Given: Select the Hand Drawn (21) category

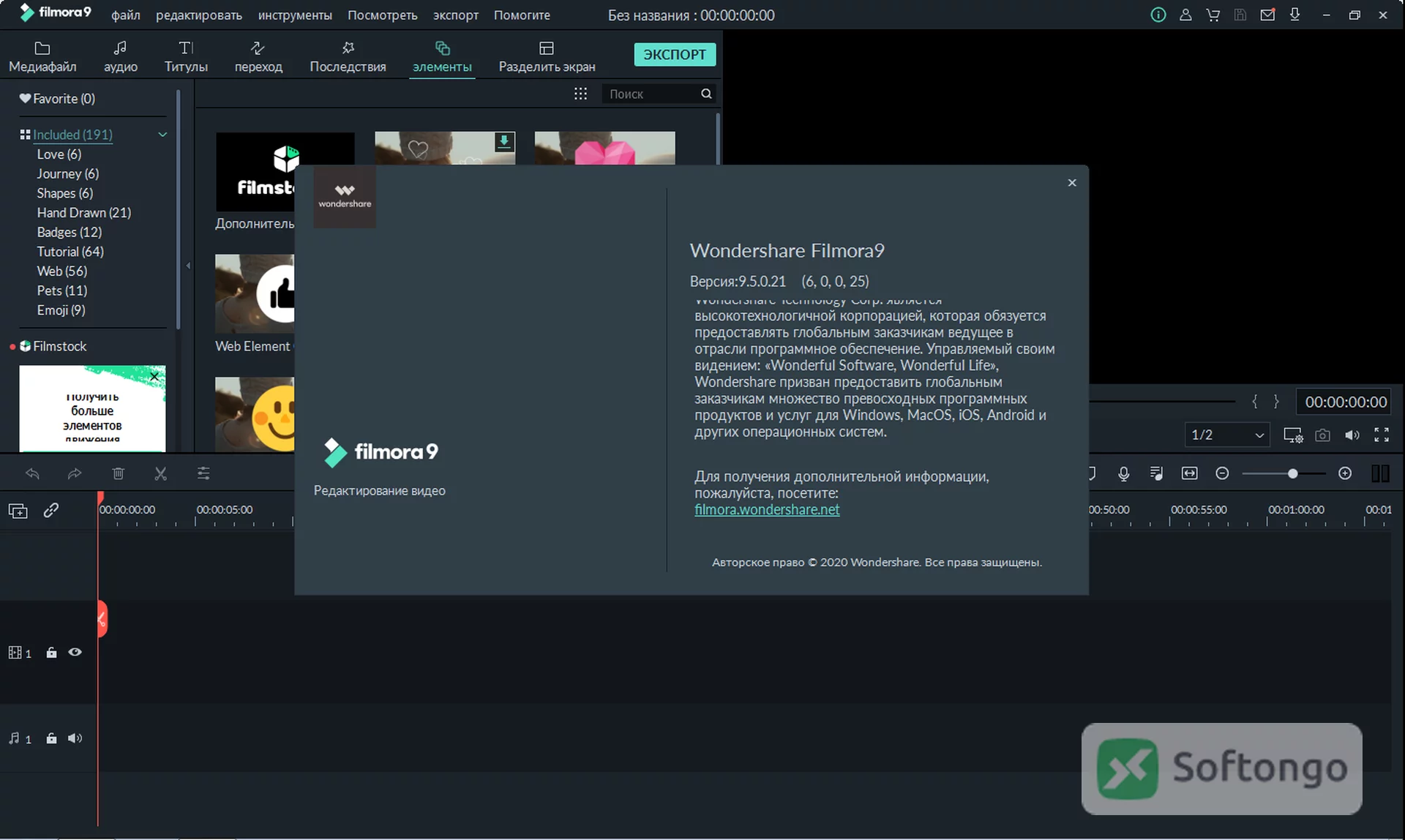Looking at the screenshot, I should pos(84,212).
